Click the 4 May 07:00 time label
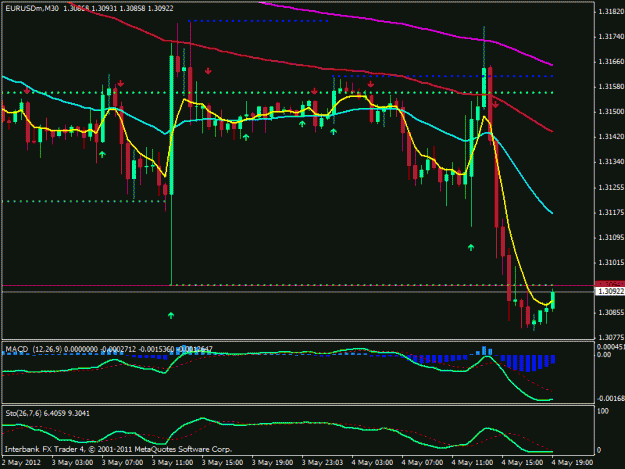This screenshot has height=469, width=625. (423, 463)
